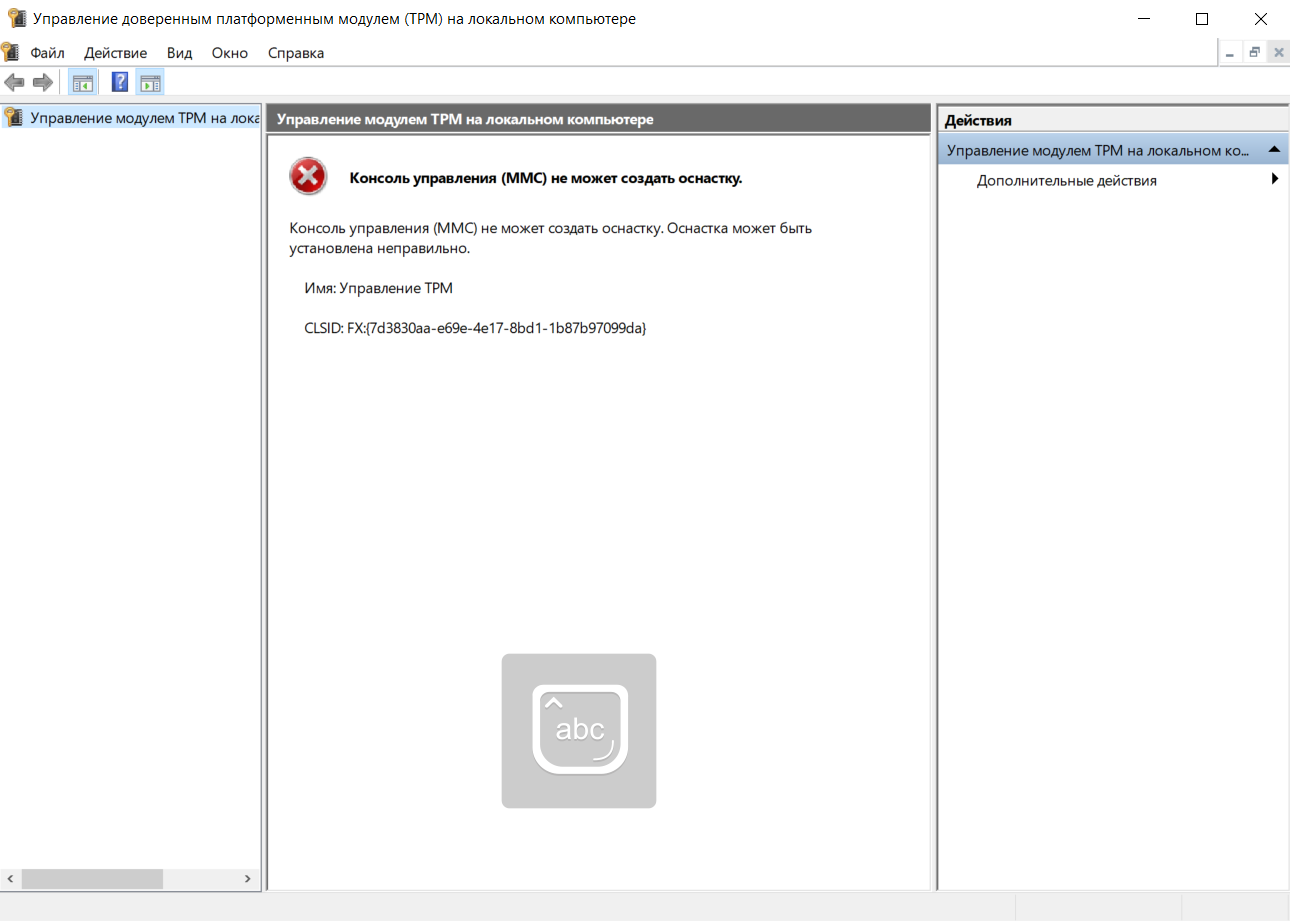Restore the inner MDI child window
1290x921 pixels.
(1254, 52)
